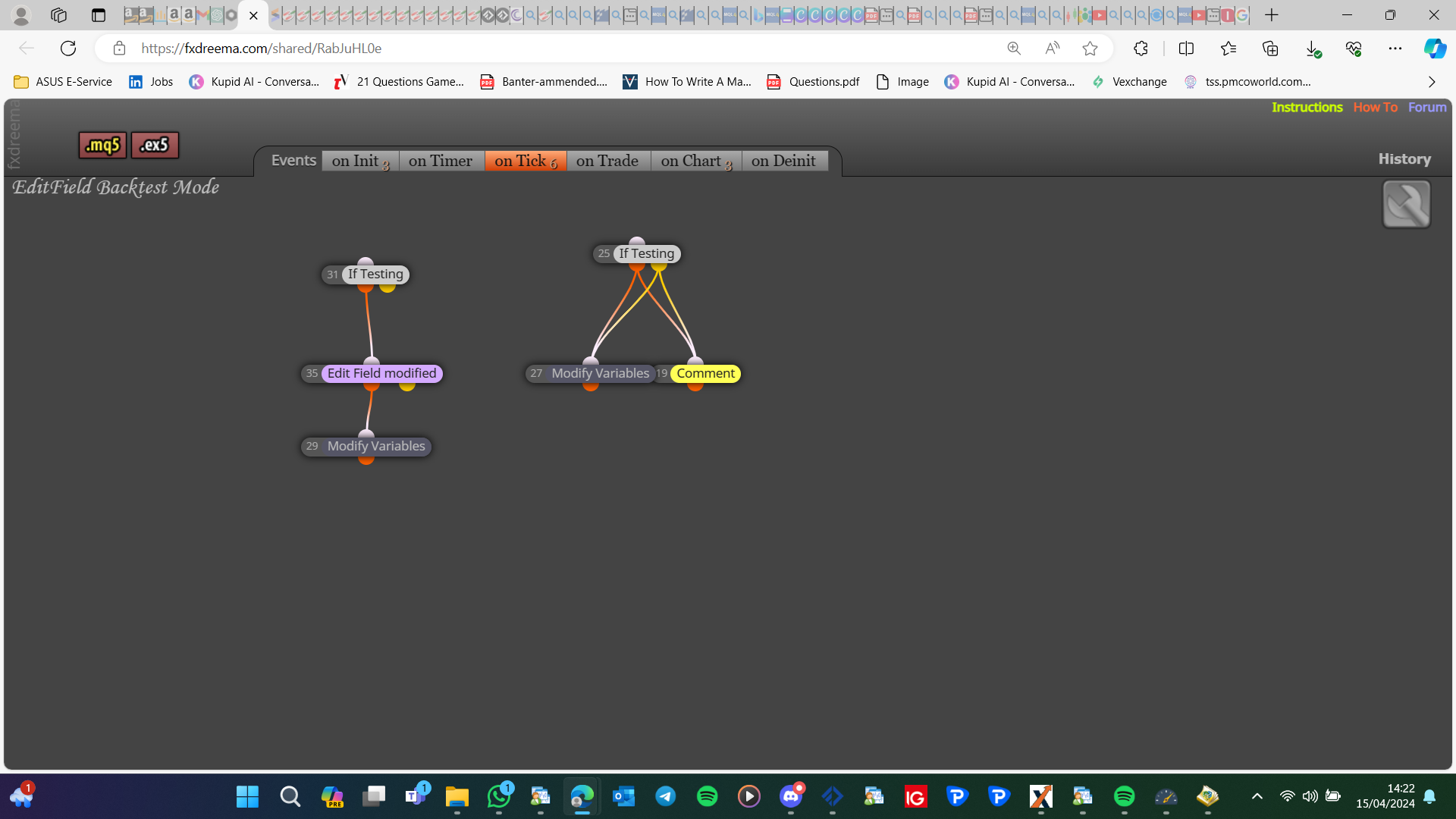Open Settings and more ellipsis menu
The width and height of the screenshot is (1456, 819).
click(1395, 49)
